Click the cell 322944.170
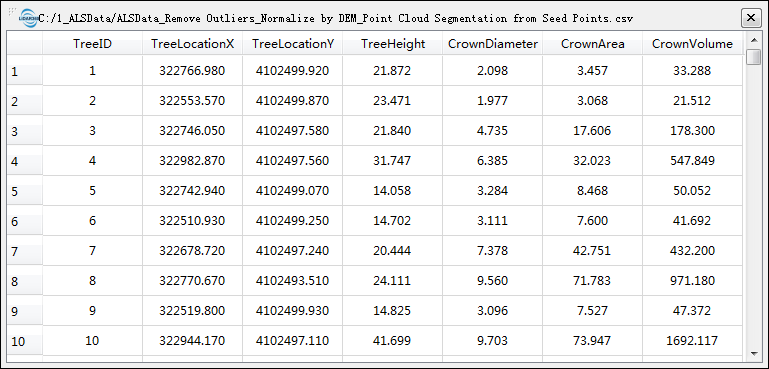Screen dimensions: 769x369 pyautogui.click(x=192, y=341)
